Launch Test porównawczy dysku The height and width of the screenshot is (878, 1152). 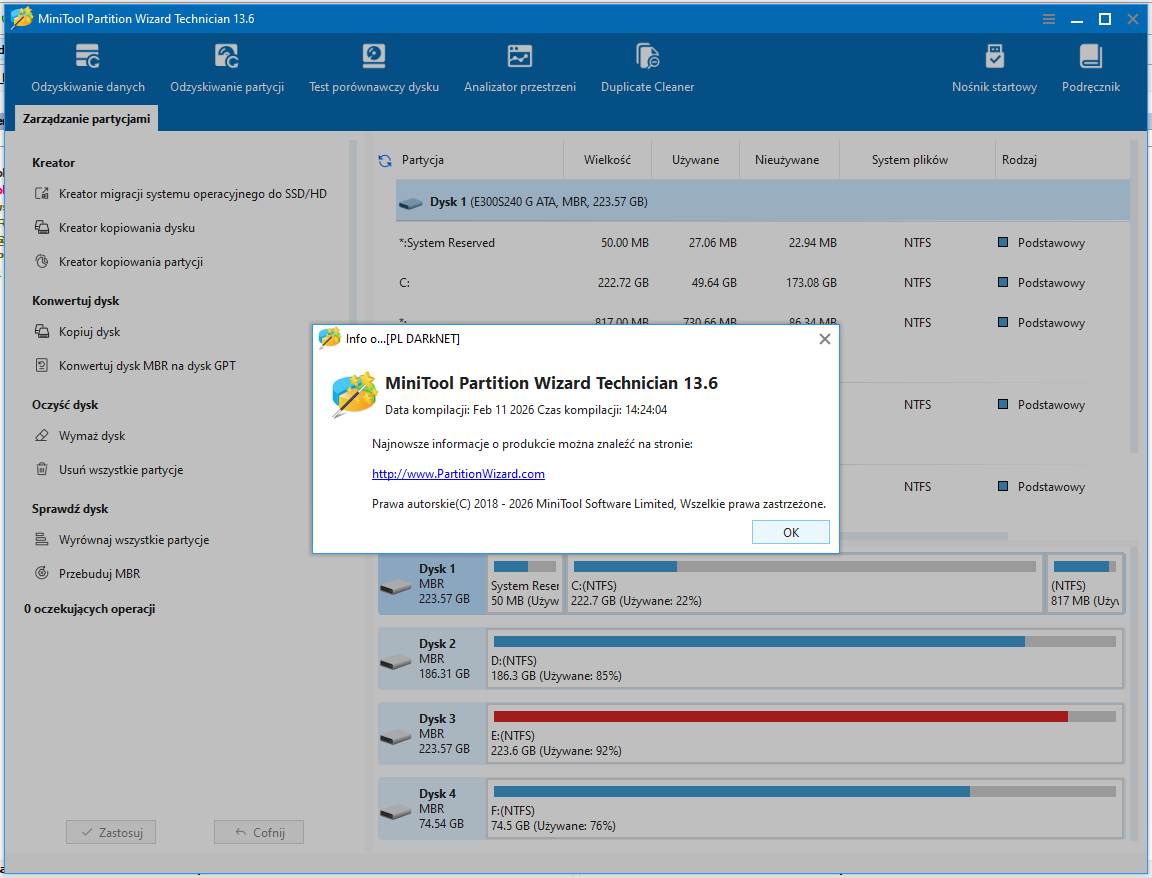coord(374,68)
